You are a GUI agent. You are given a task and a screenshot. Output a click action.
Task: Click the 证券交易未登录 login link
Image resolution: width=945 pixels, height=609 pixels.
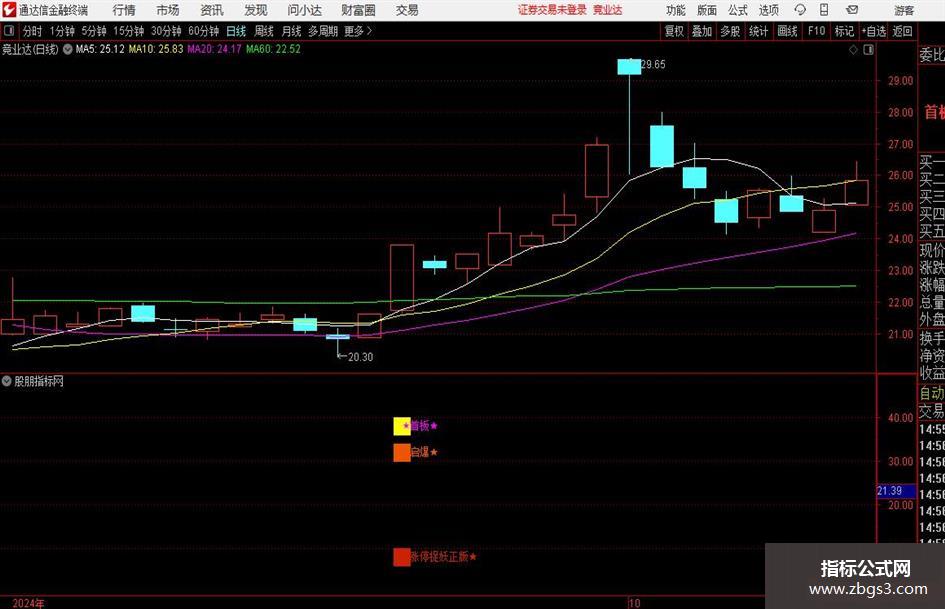[x=552, y=10]
